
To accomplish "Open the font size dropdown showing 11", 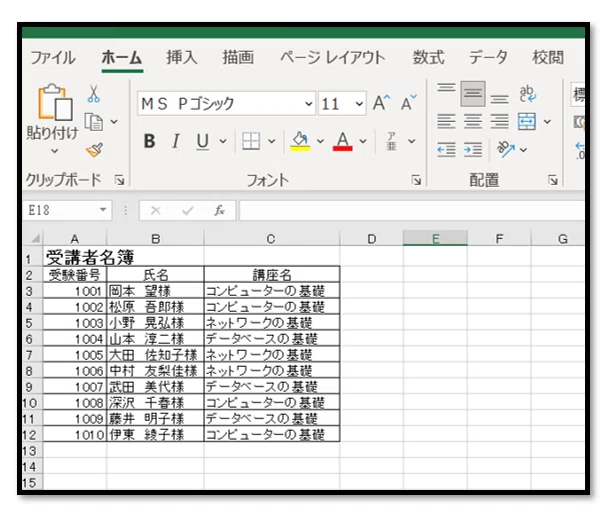I will [x=359, y=104].
